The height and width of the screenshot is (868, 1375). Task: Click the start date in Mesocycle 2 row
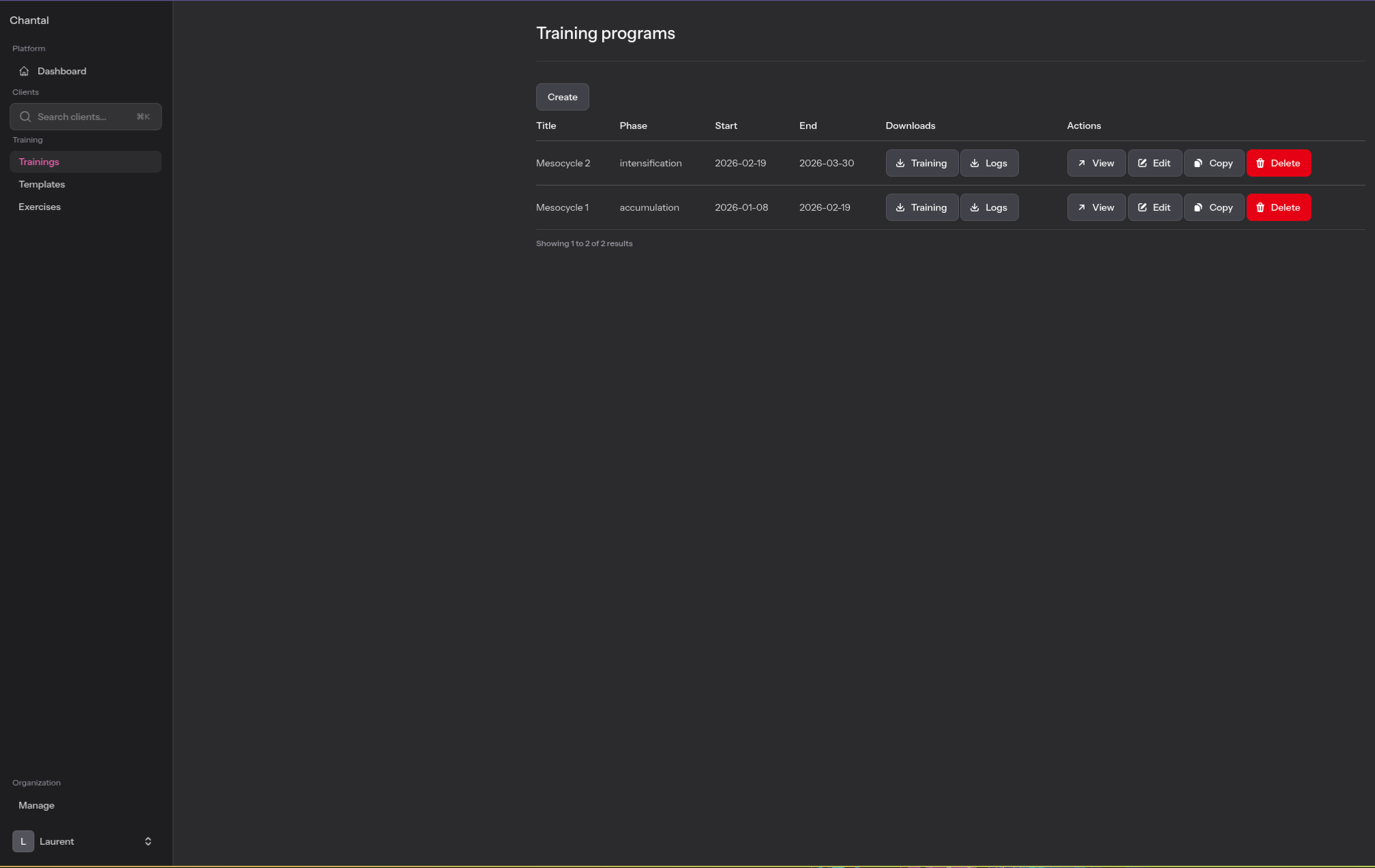[x=741, y=163]
